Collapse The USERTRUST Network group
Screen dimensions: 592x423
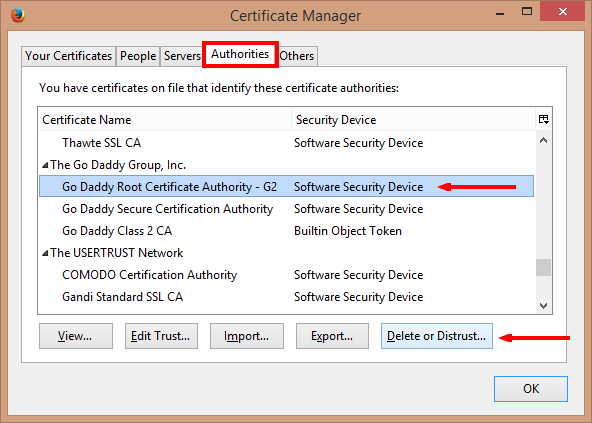click(x=45, y=253)
